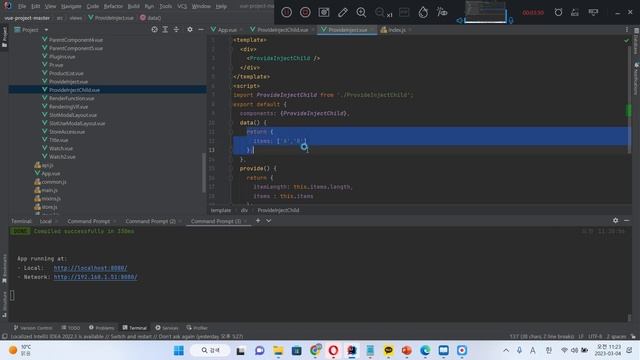Switch to the index.js editor tab
The height and width of the screenshot is (360, 640).
click(x=396, y=30)
